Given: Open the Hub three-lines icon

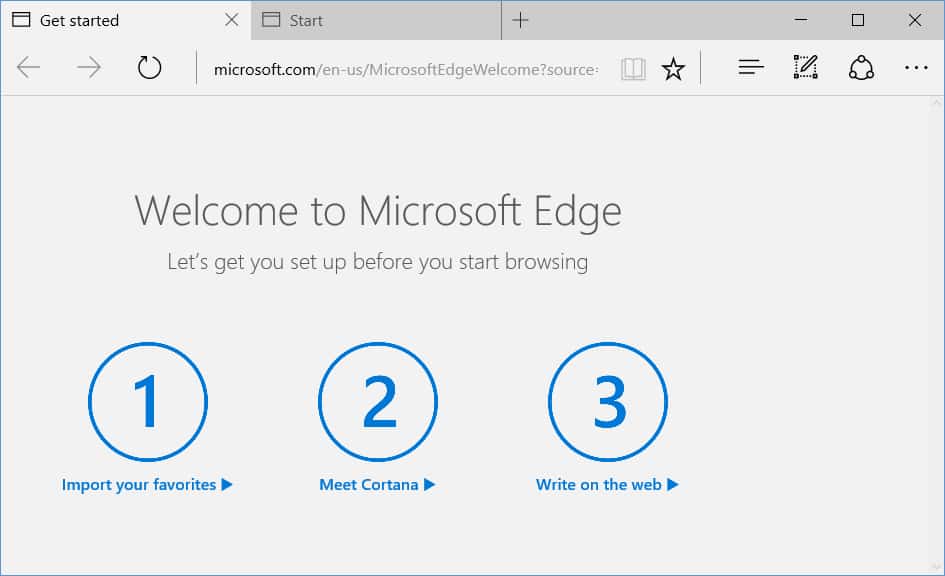Looking at the screenshot, I should pyautogui.click(x=751, y=67).
